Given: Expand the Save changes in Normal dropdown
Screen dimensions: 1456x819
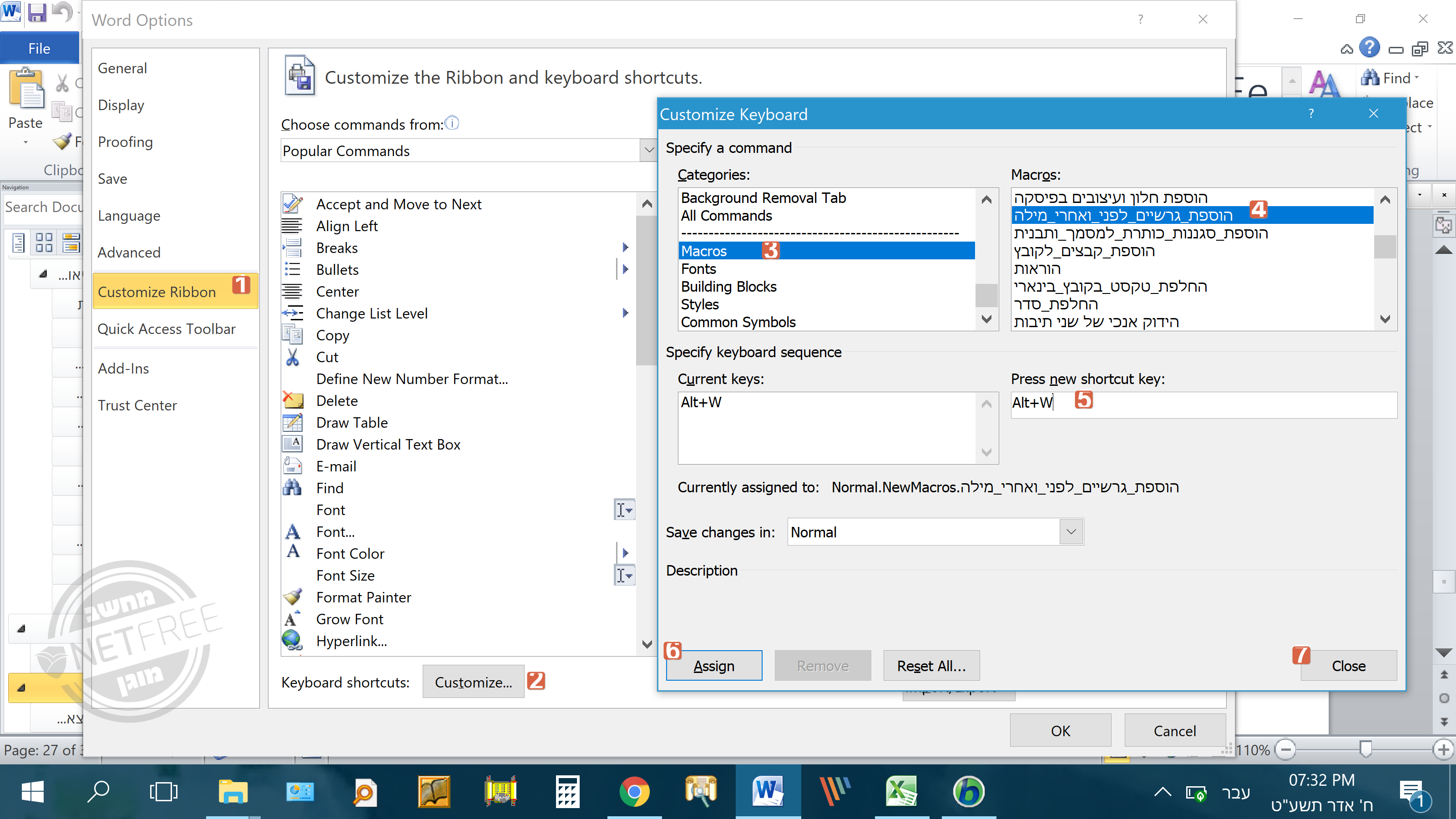Looking at the screenshot, I should click(x=1071, y=532).
